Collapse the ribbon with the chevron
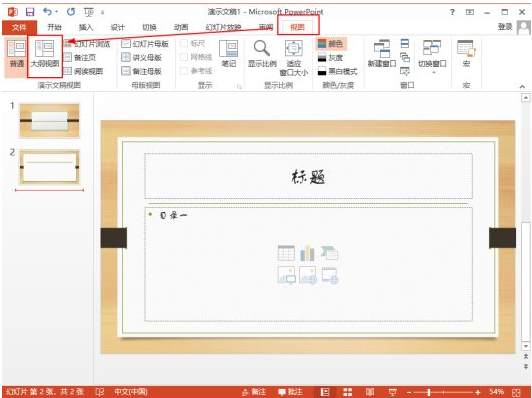532x398 pixels. 522,87
